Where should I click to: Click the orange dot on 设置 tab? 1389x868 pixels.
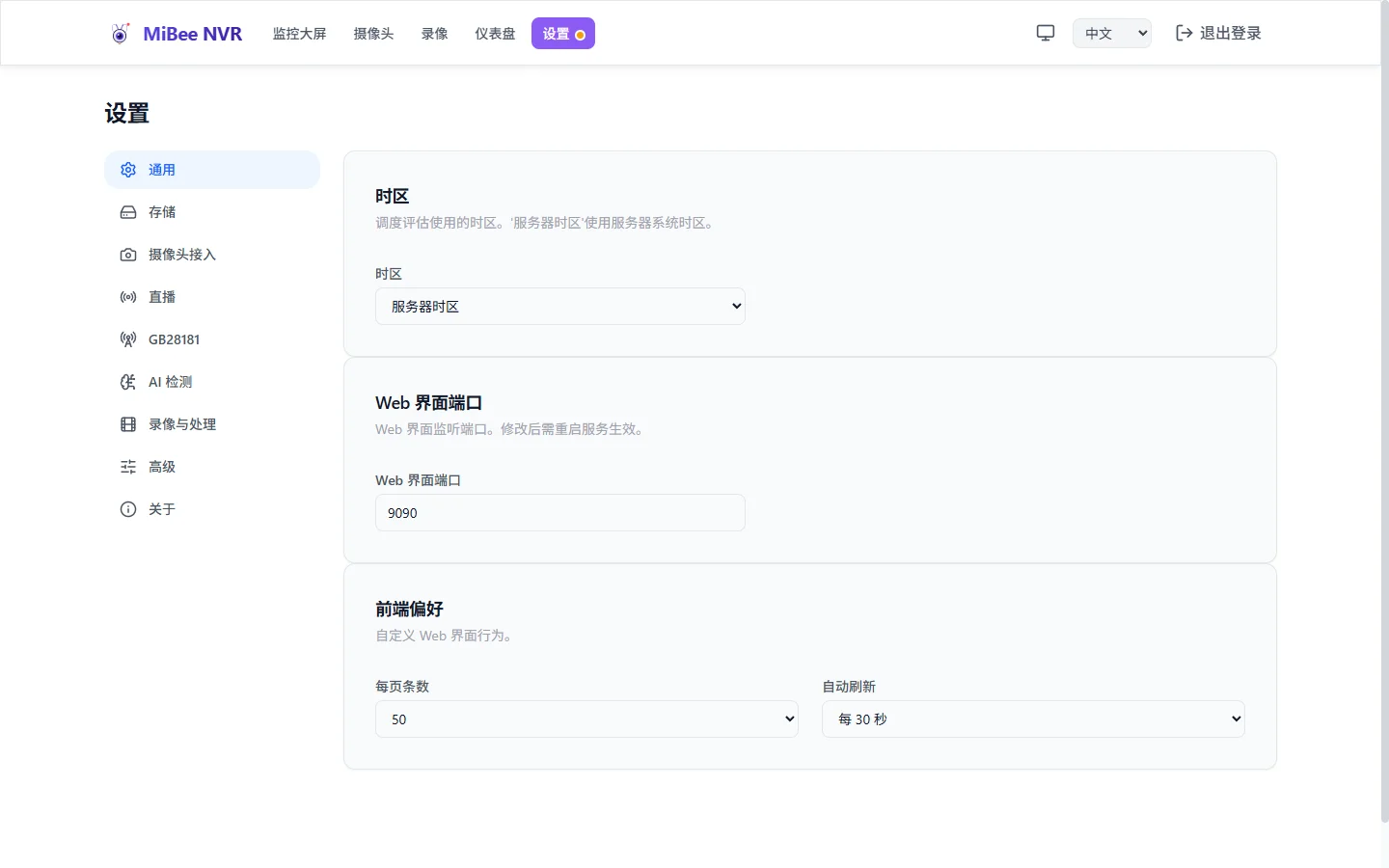point(581,35)
